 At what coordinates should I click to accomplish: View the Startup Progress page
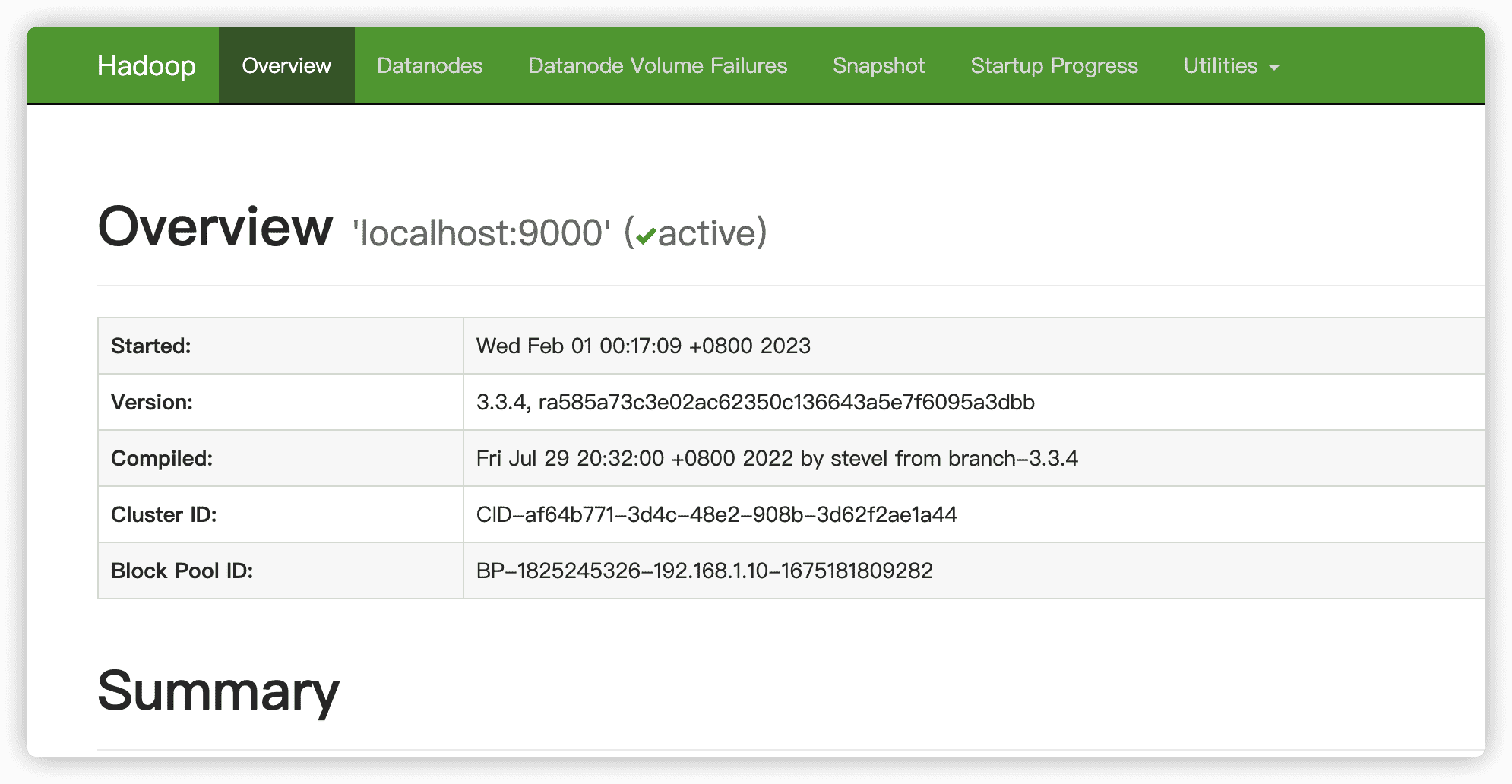[1055, 66]
